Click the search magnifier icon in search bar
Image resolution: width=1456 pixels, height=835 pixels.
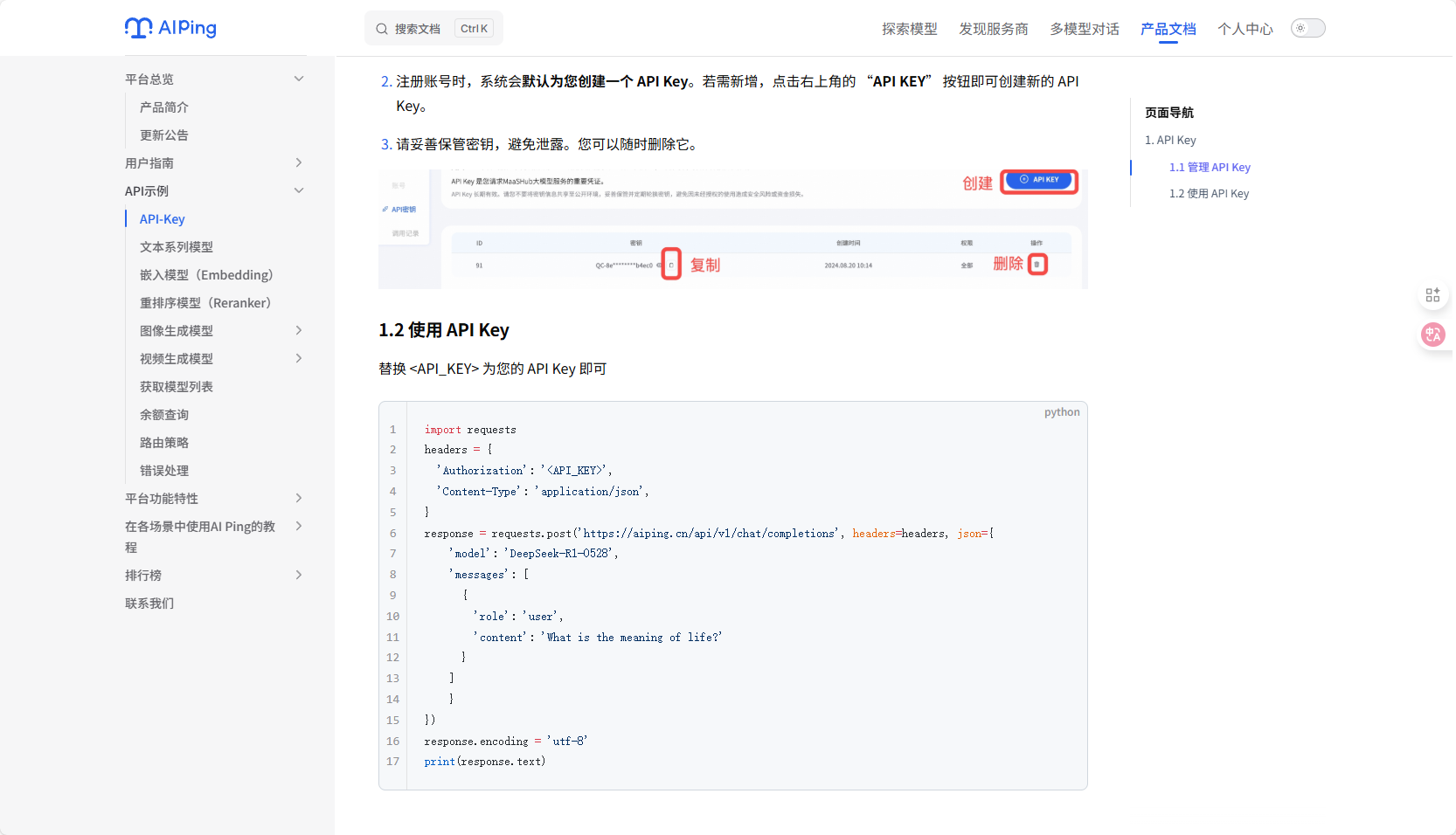click(x=381, y=28)
